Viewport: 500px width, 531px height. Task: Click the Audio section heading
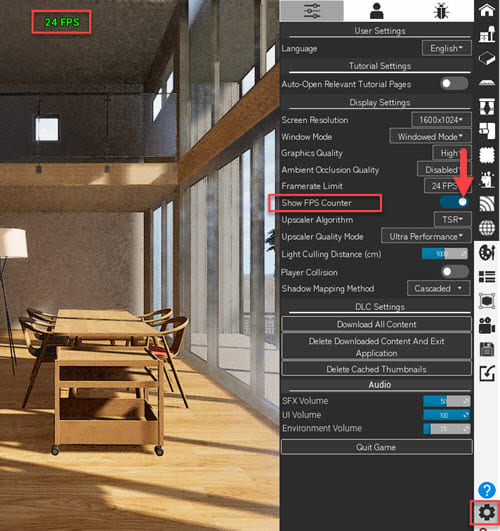coord(380,385)
